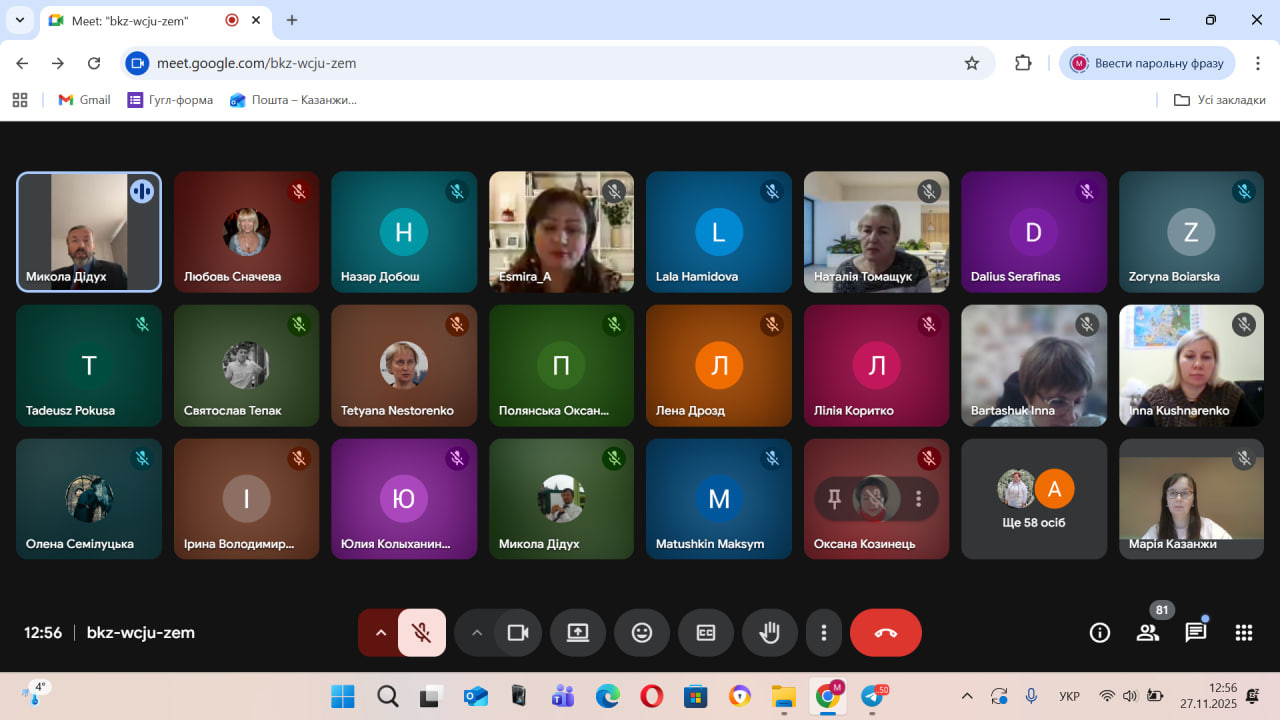Open meeting details info icon
The height and width of the screenshot is (720, 1280).
click(x=1100, y=632)
